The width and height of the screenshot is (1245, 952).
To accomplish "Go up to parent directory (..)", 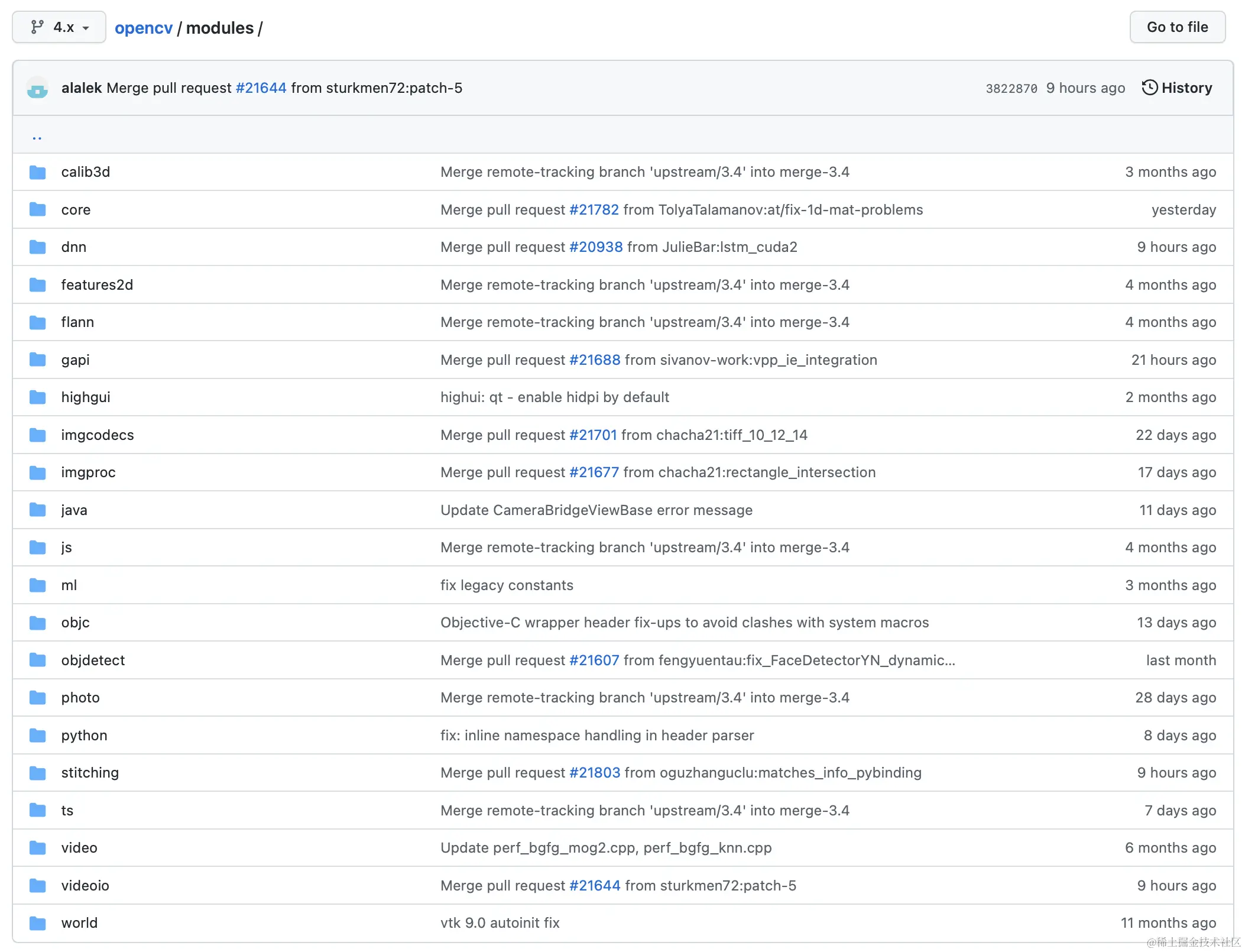I will tap(37, 136).
